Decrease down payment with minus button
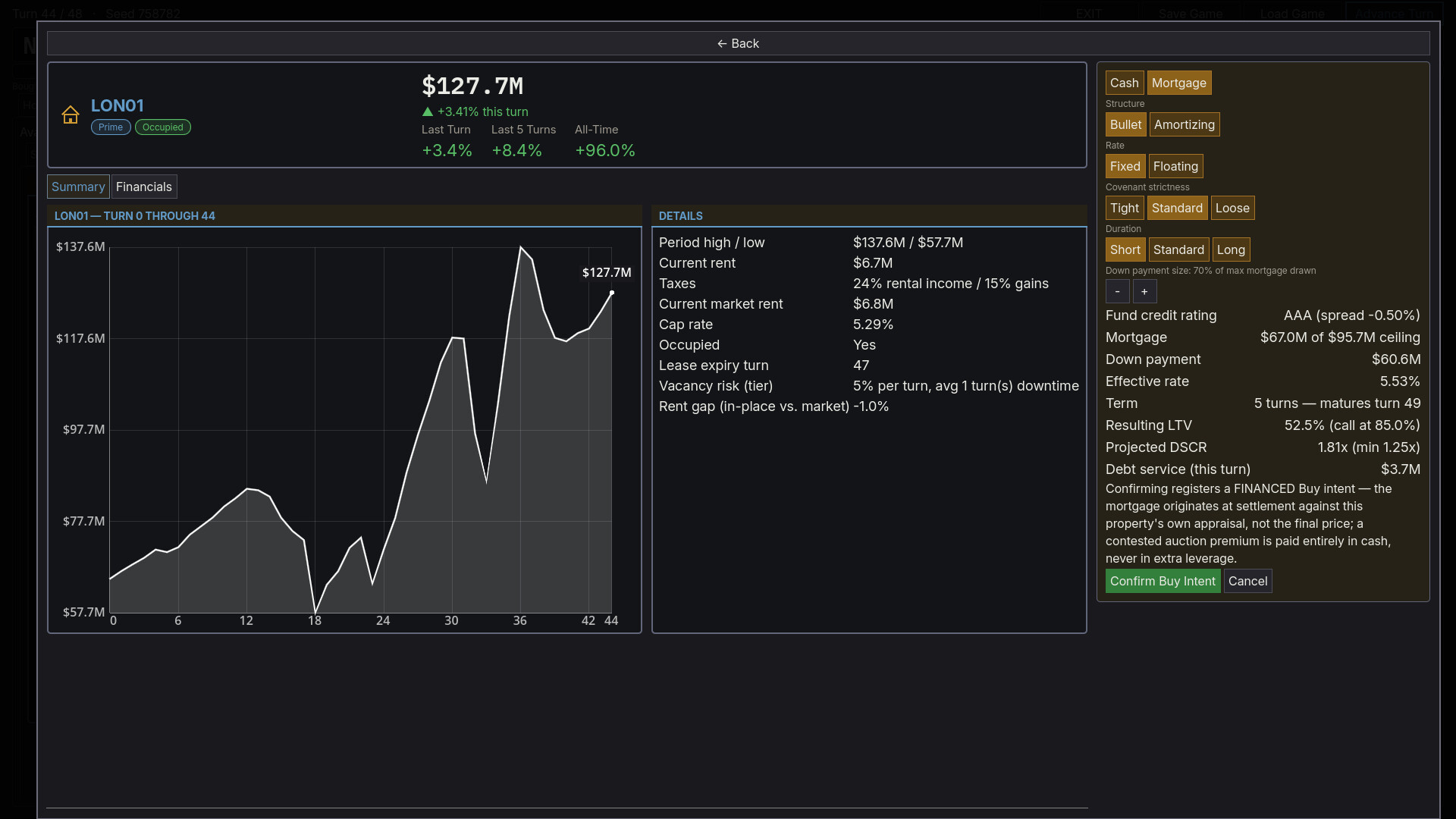 [1117, 291]
